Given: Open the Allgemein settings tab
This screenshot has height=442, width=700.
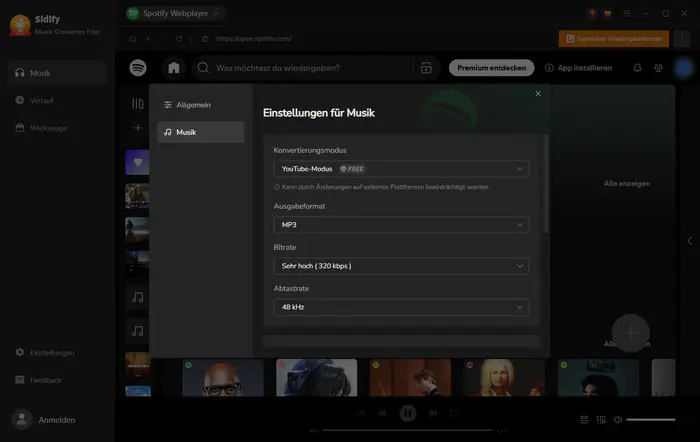Looking at the screenshot, I should pos(200,105).
